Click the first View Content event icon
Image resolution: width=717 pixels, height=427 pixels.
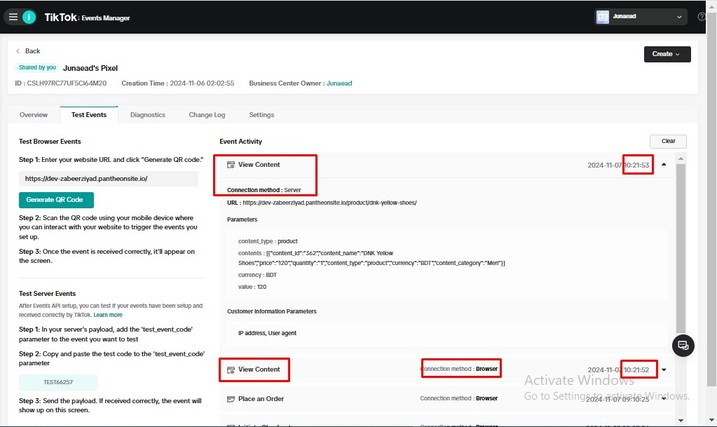(231, 164)
